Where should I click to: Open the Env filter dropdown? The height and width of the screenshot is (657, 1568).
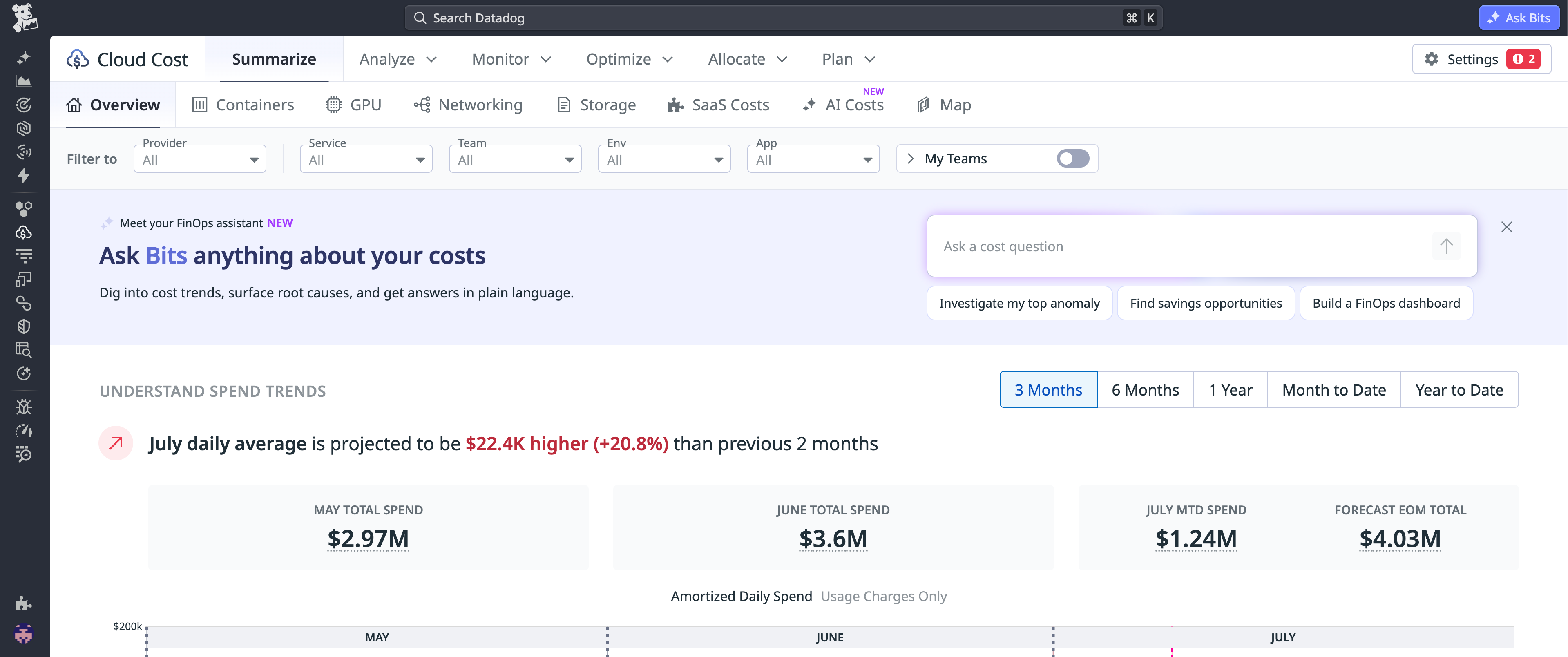[664, 159]
